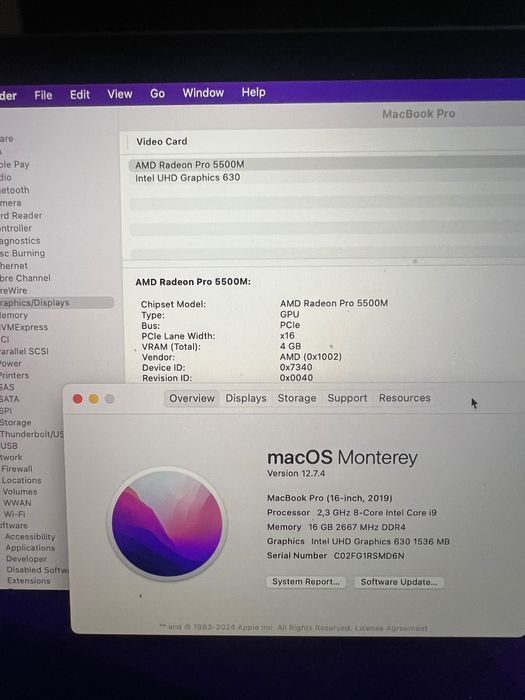Click MacBook Pro (16-inch, 2019) model text

click(x=329, y=498)
